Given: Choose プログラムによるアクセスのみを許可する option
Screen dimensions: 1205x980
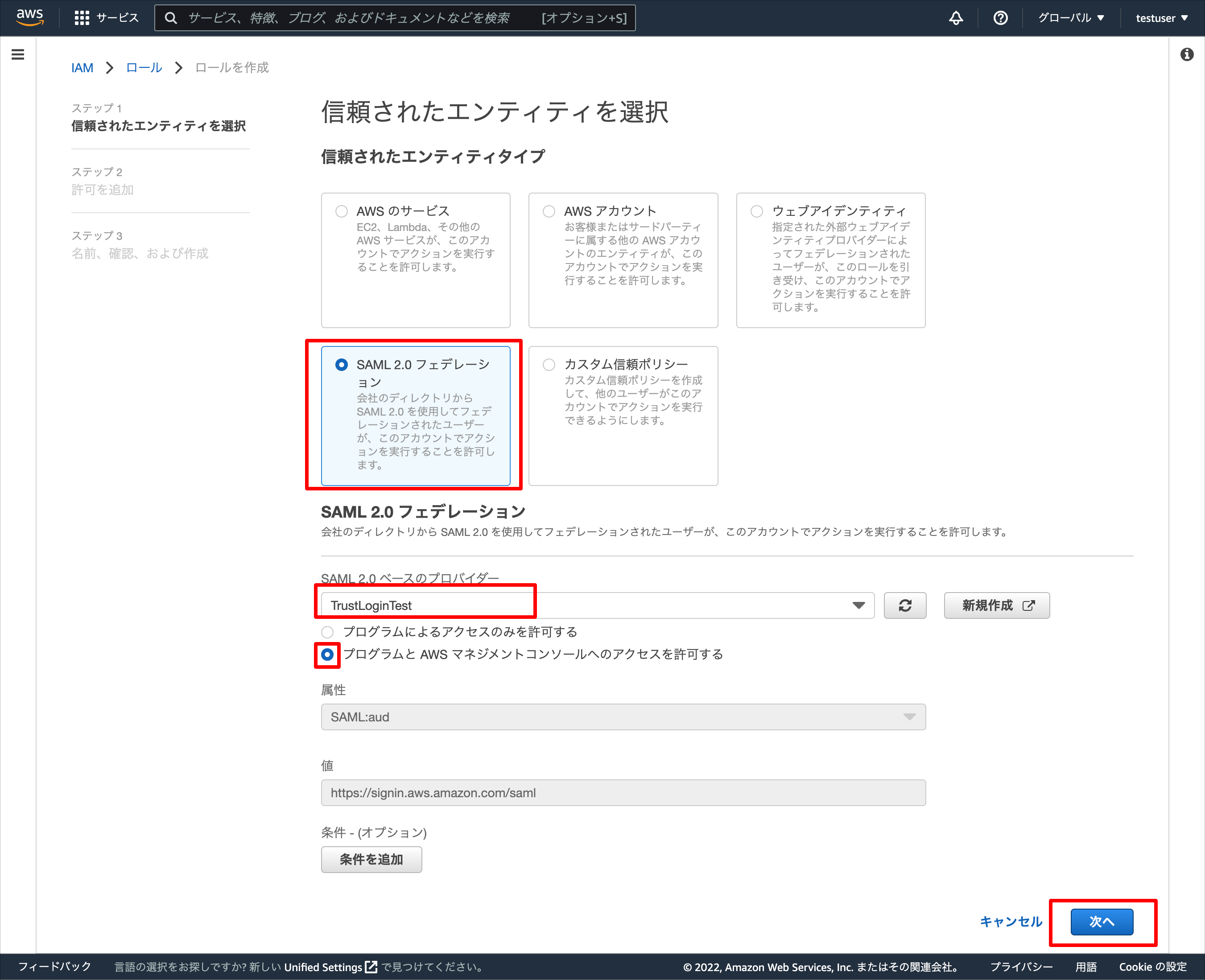Looking at the screenshot, I should coord(327,632).
